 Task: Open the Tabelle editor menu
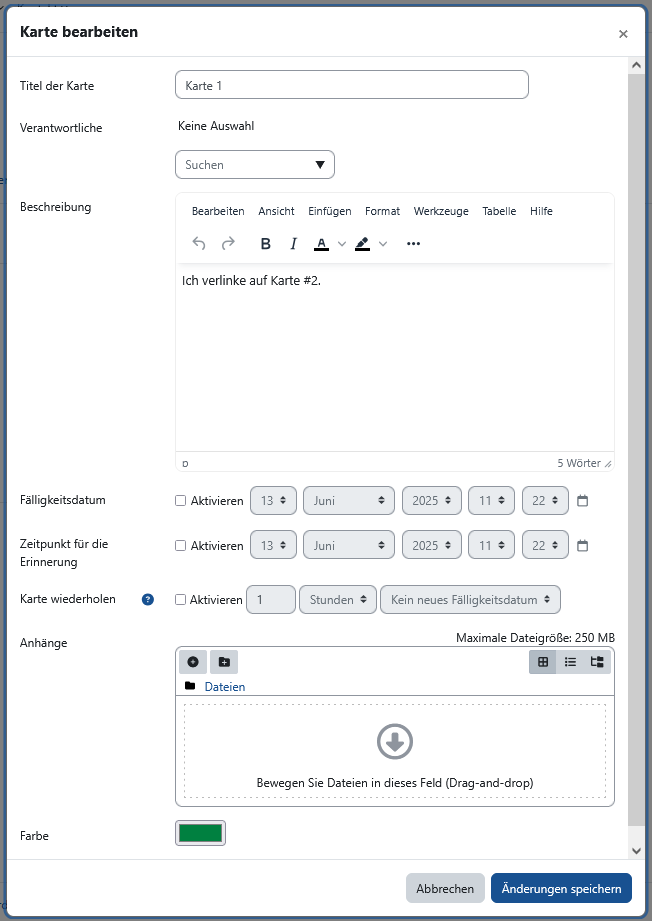499,211
